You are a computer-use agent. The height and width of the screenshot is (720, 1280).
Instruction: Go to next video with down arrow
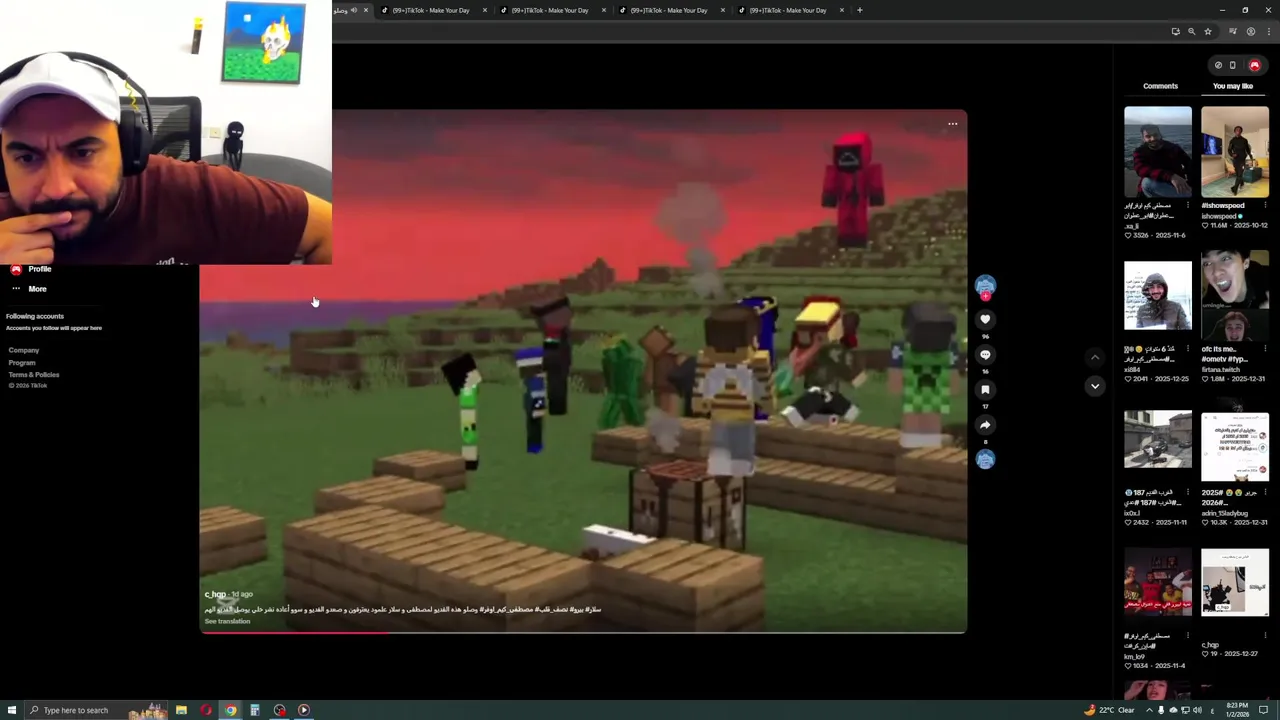(x=1095, y=386)
